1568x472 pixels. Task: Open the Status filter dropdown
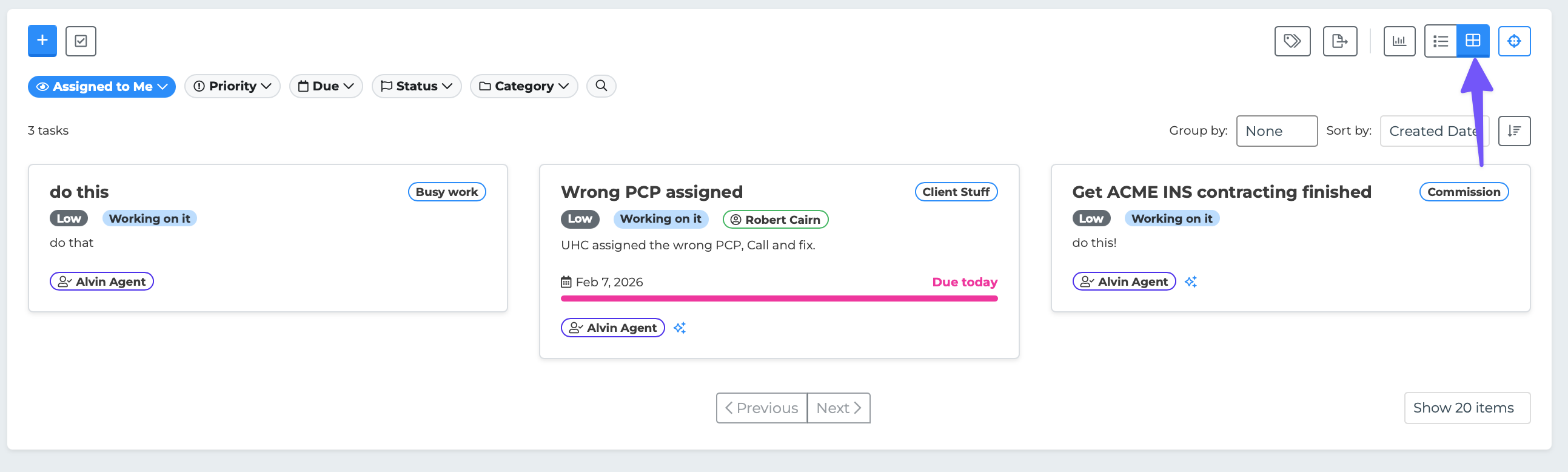(x=417, y=87)
